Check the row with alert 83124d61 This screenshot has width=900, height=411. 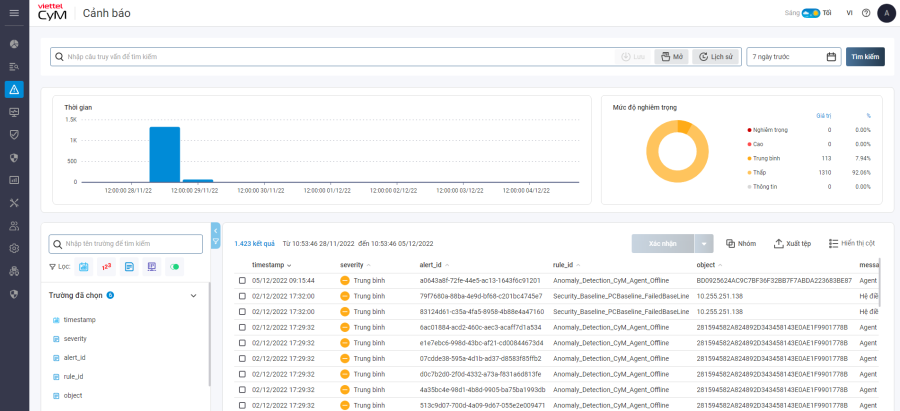[242, 312]
